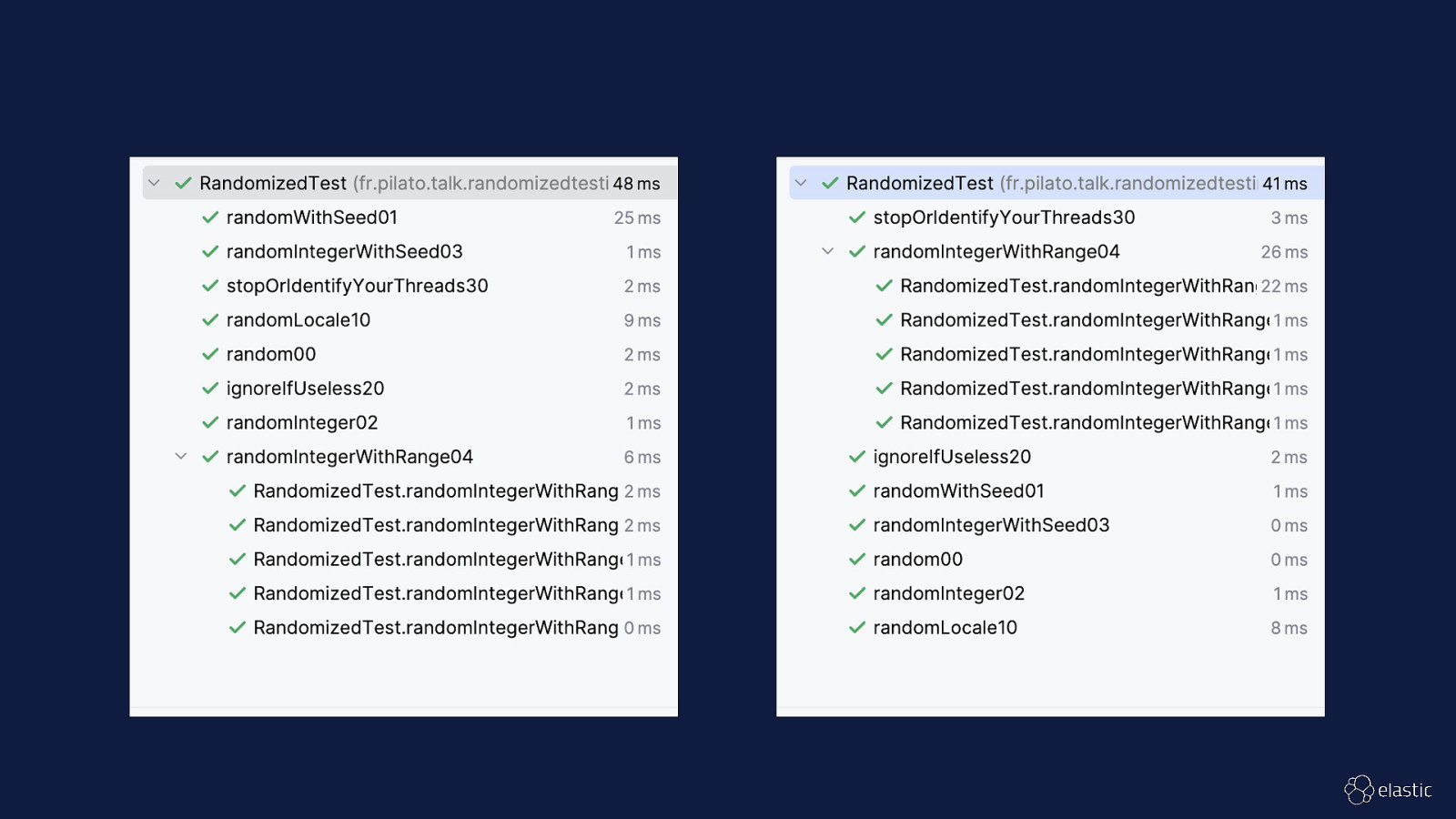Select randomIntegerWithSeed03 in right panel
This screenshot has height=819, width=1456.
(x=991, y=525)
